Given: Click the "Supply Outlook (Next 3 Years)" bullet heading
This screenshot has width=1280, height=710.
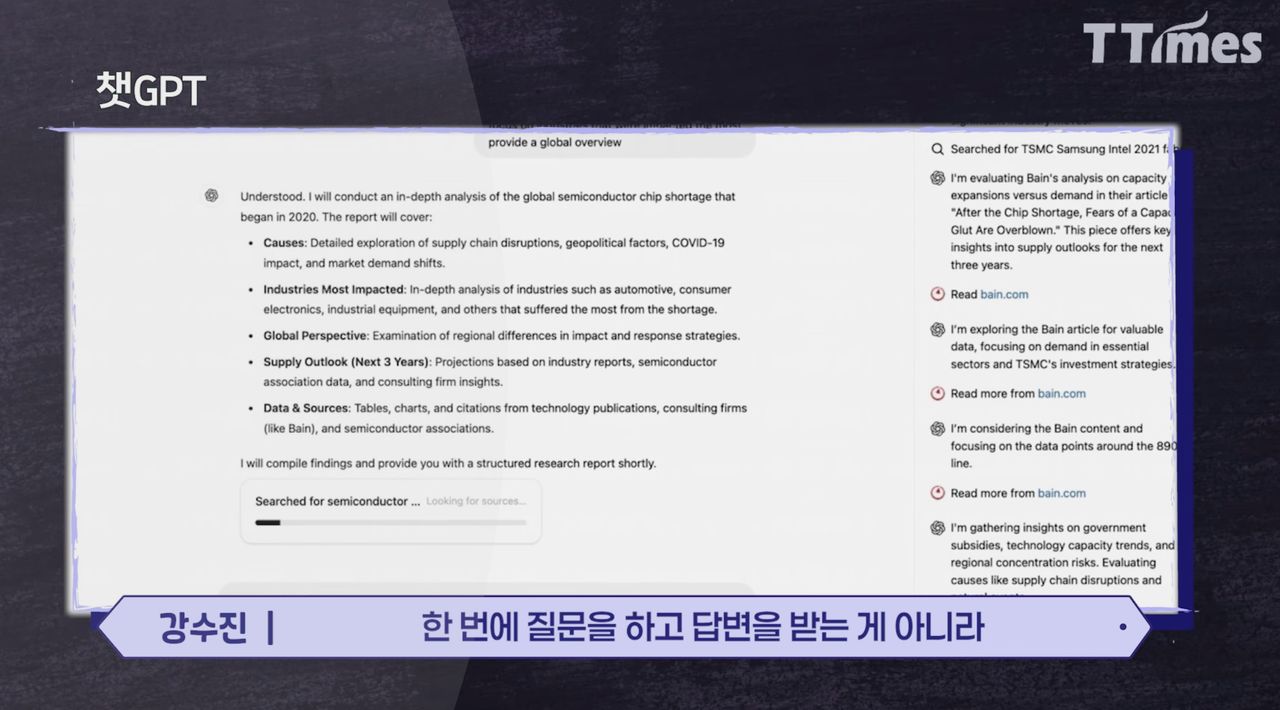Looking at the screenshot, I should tap(346, 362).
